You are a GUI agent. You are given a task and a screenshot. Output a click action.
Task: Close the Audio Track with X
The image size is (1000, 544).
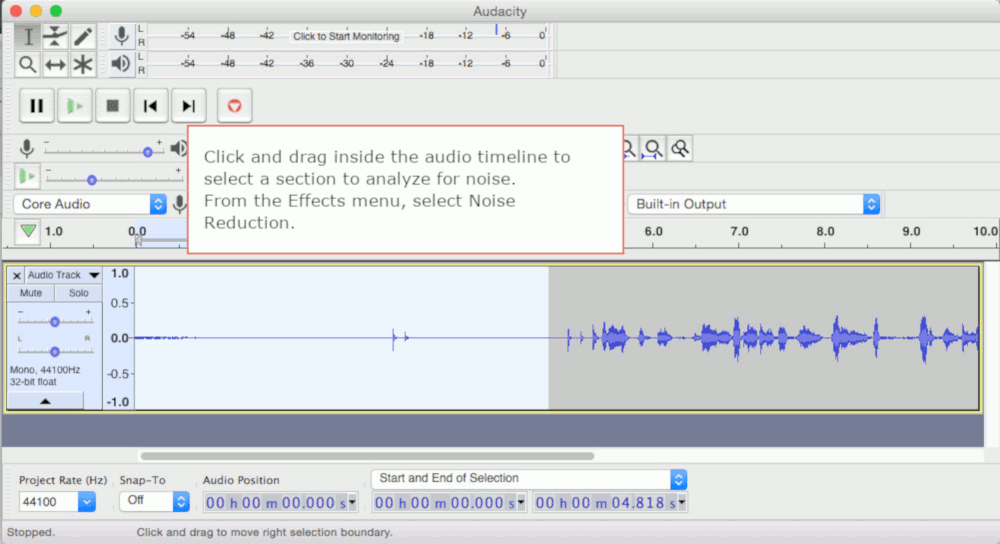[16, 275]
